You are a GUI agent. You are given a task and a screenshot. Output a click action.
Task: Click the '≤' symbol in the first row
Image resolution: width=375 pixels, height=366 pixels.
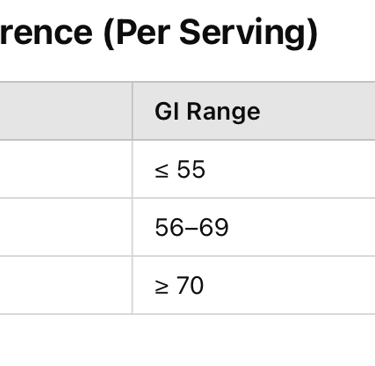coord(162,171)
